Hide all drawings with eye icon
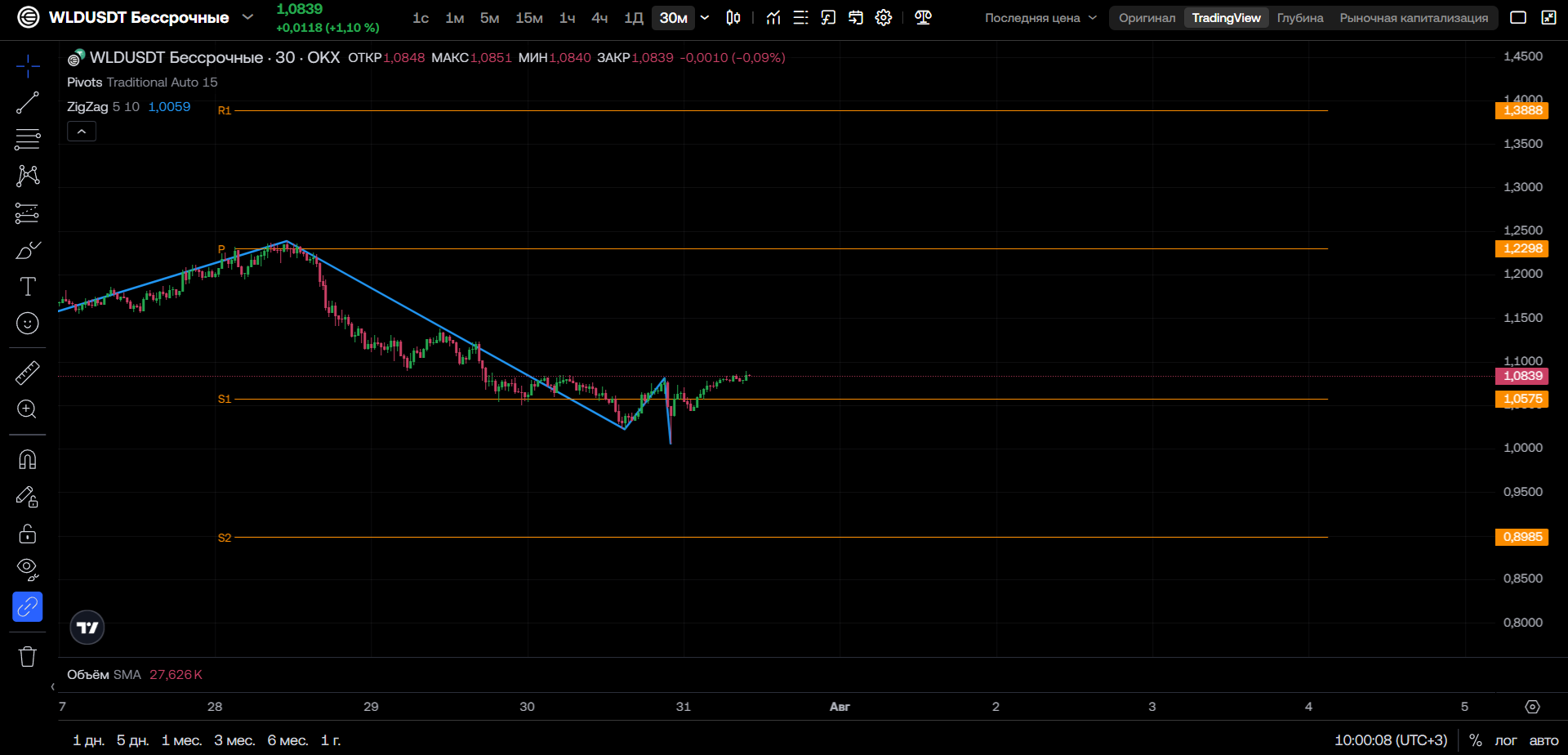1568x755 pixels. pos(28,570)
